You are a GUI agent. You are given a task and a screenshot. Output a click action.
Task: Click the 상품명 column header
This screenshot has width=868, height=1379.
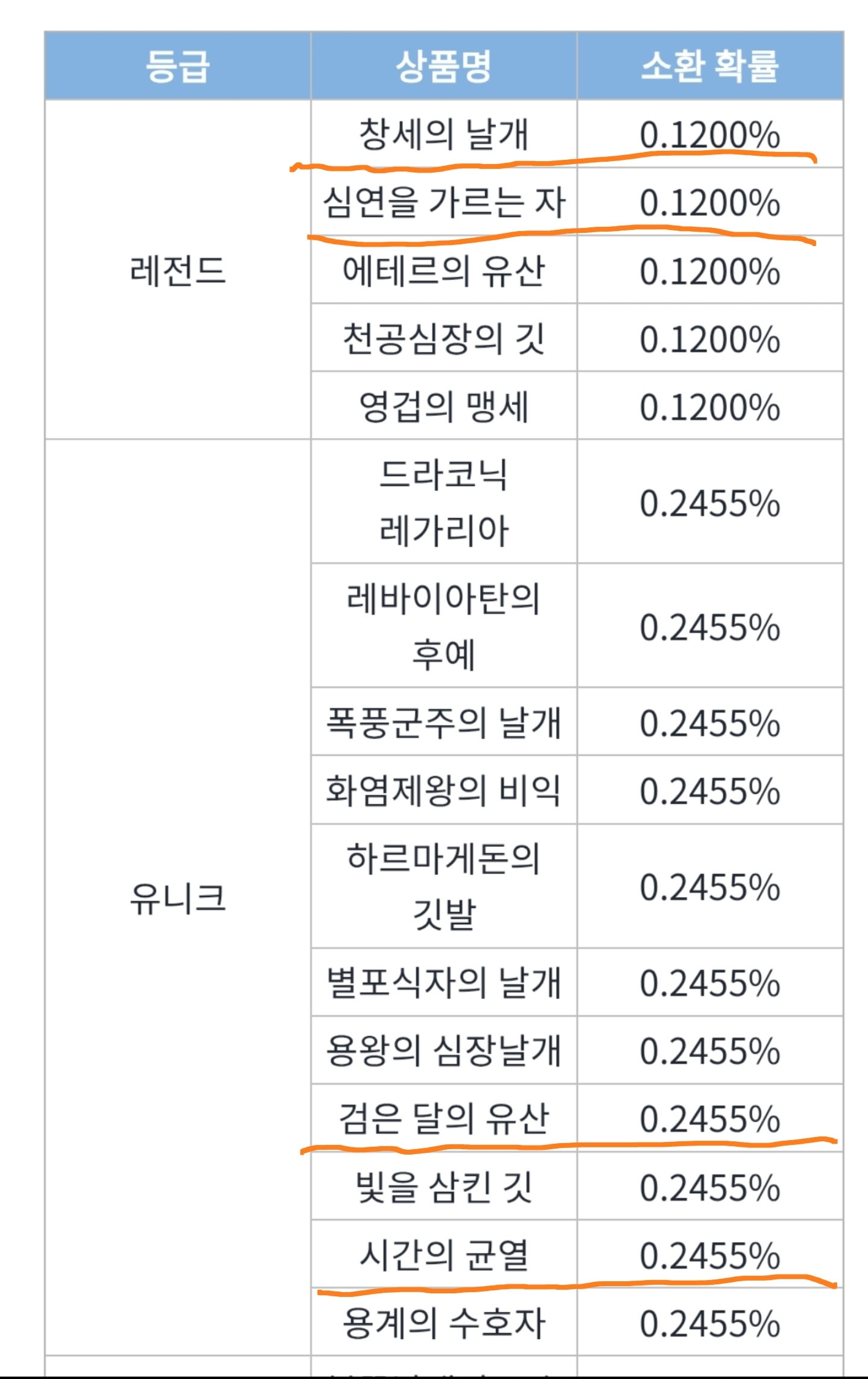pos(443,66)
